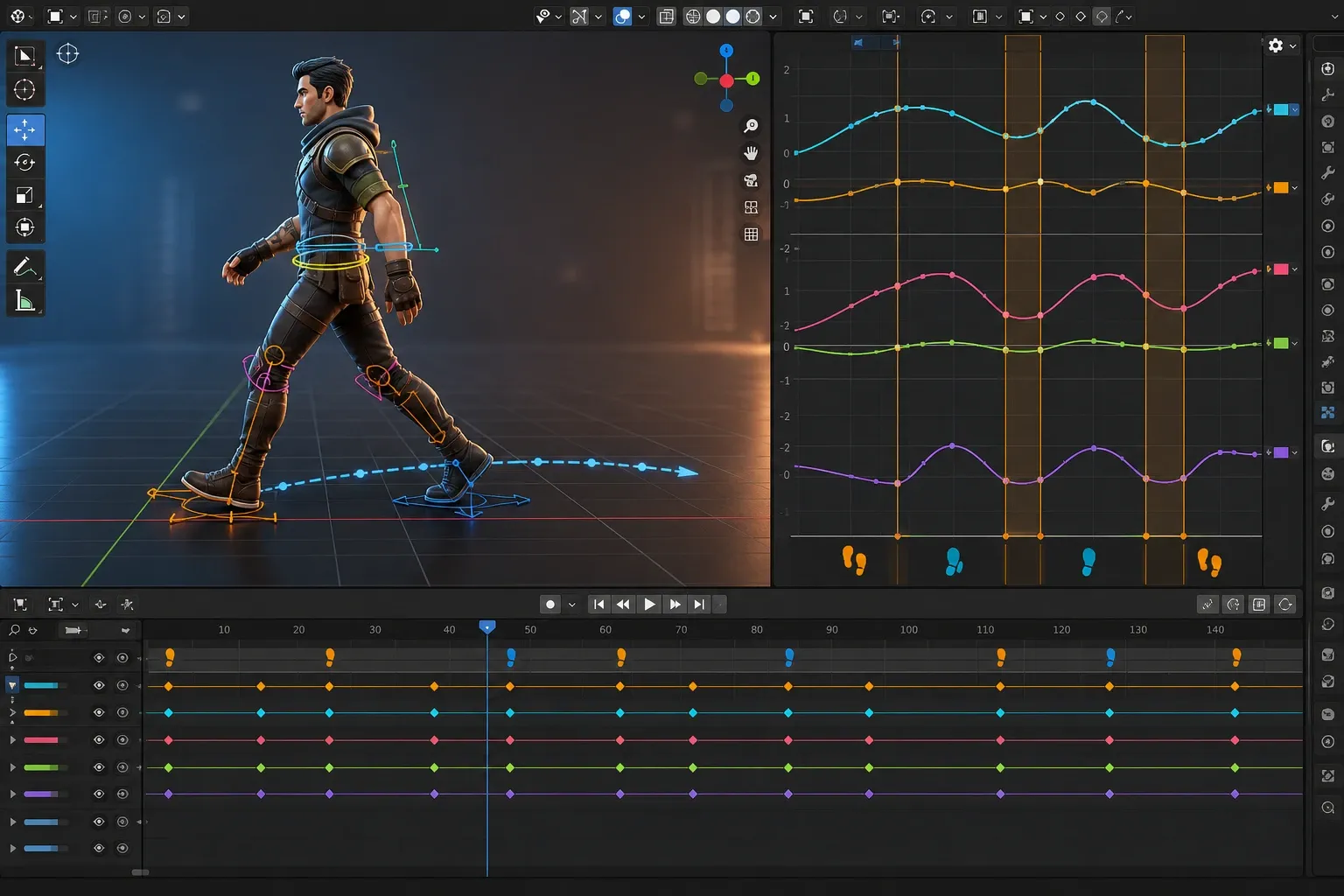
Task: Select the Rotate tool
Action: (x=24, y=163)
